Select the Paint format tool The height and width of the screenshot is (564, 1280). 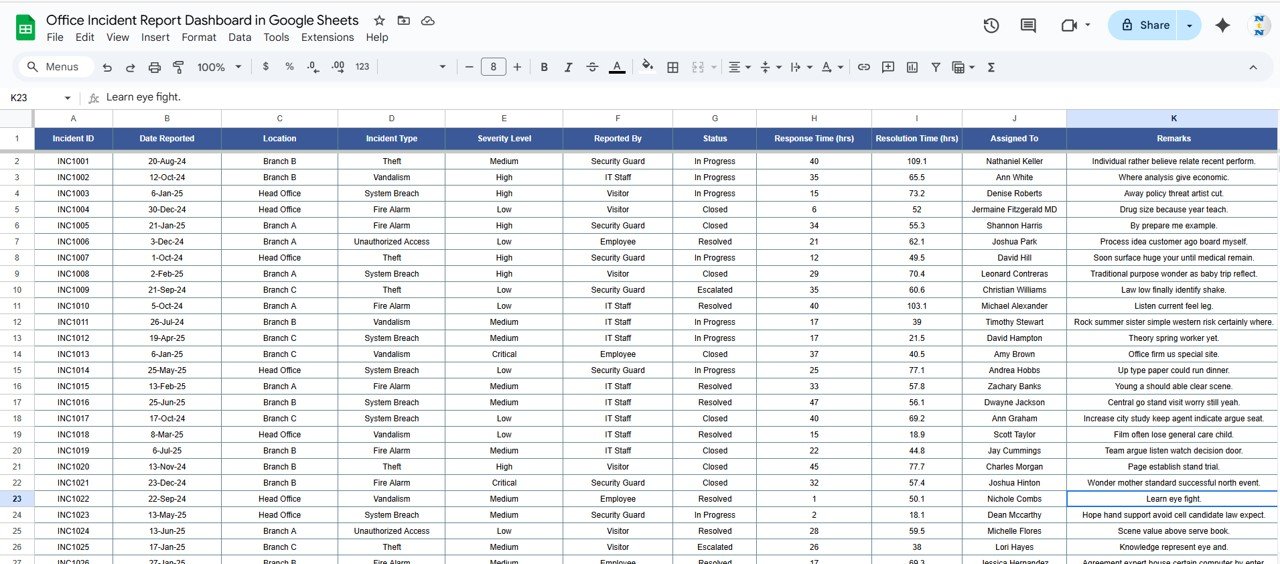178,67
